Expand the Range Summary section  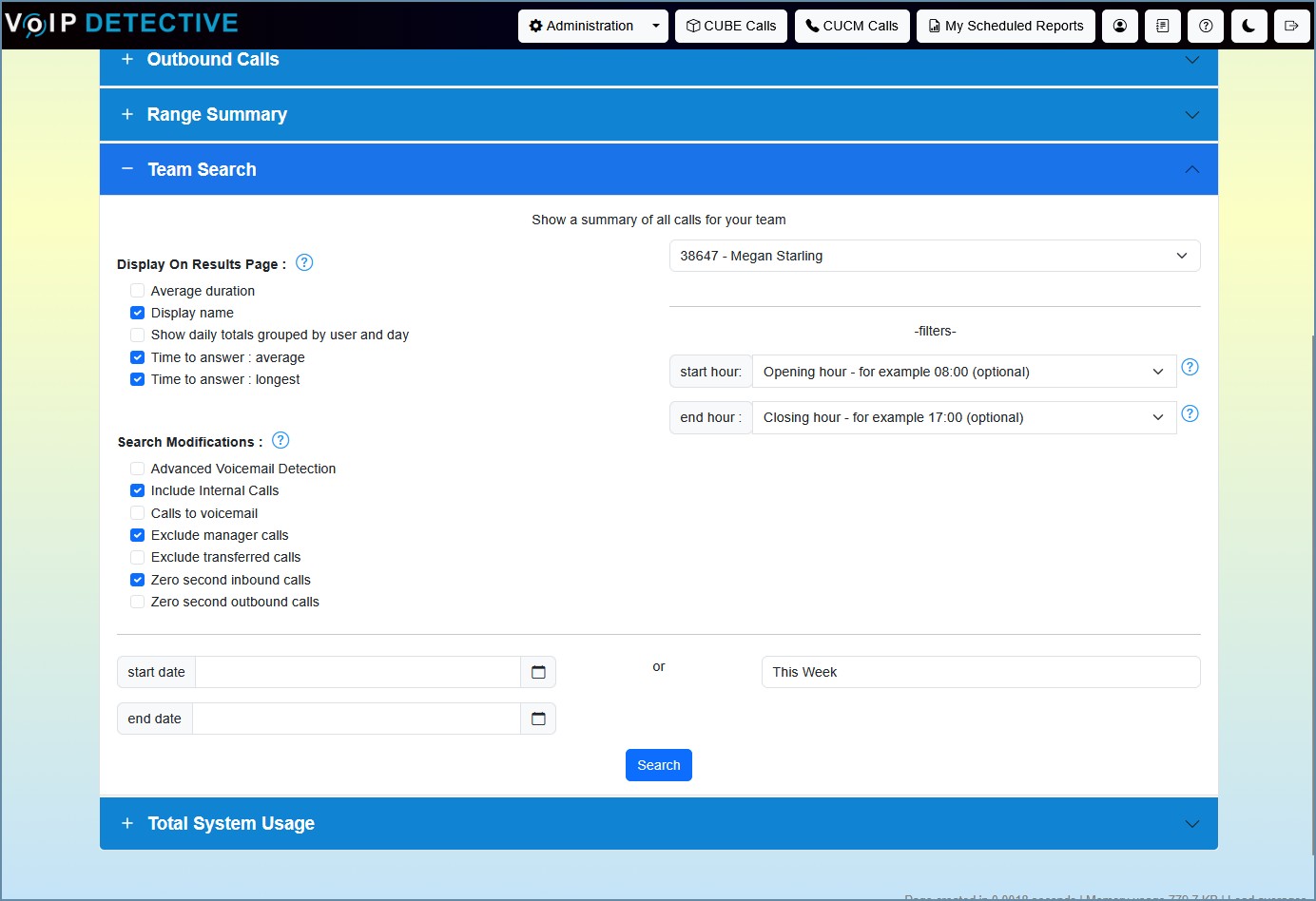click(659, 114)
